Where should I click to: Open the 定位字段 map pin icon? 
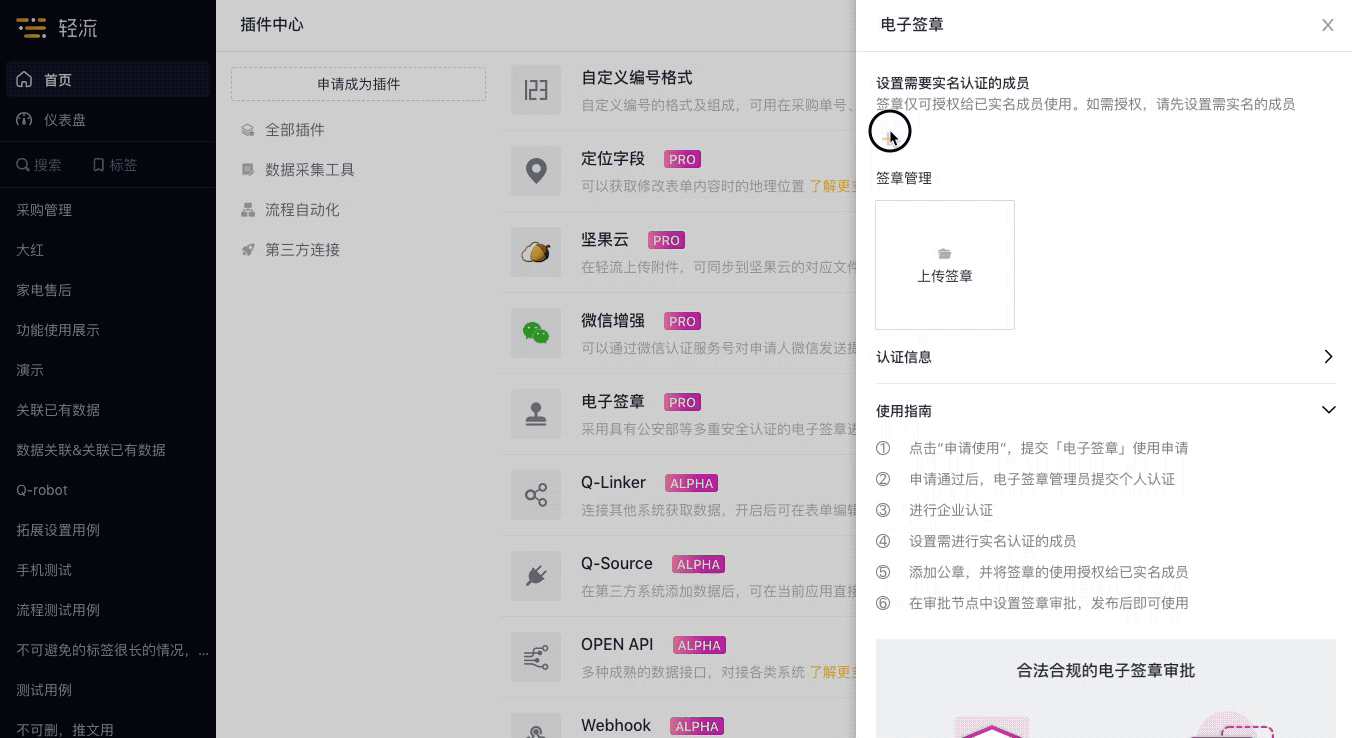click(x=536, y=171)
